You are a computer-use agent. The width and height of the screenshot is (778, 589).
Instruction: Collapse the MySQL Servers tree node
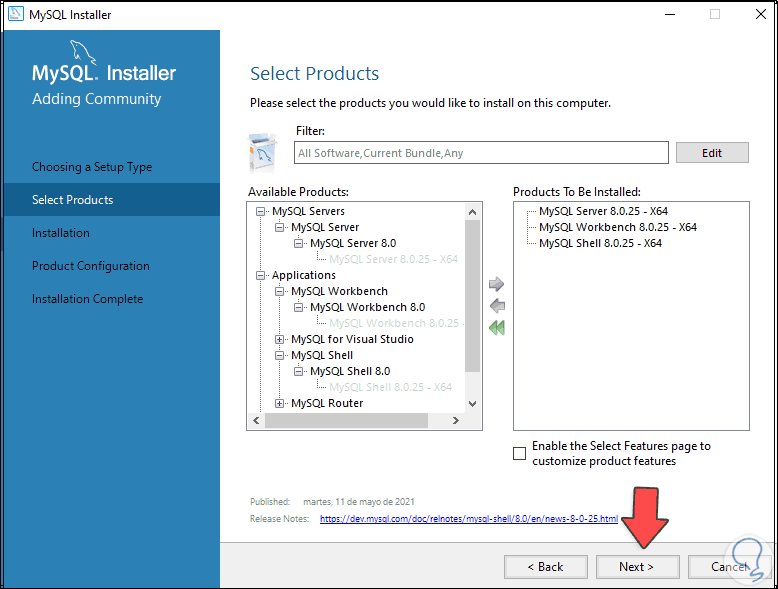click(261, 211)
